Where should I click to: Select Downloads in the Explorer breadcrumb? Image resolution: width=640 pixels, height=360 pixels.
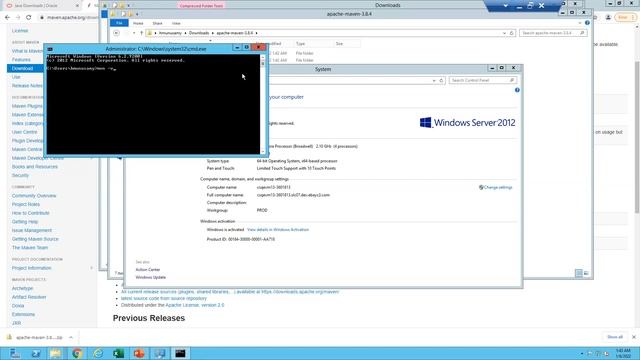tap(199, 33)
